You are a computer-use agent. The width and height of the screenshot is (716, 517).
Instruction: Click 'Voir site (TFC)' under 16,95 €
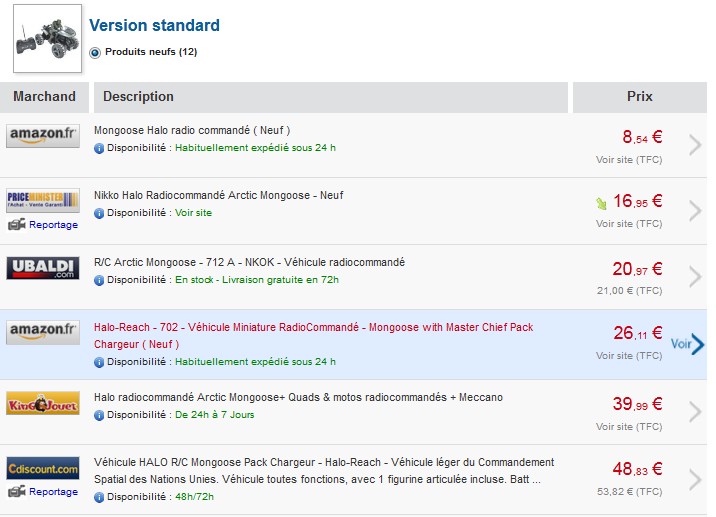coord(629,224)
